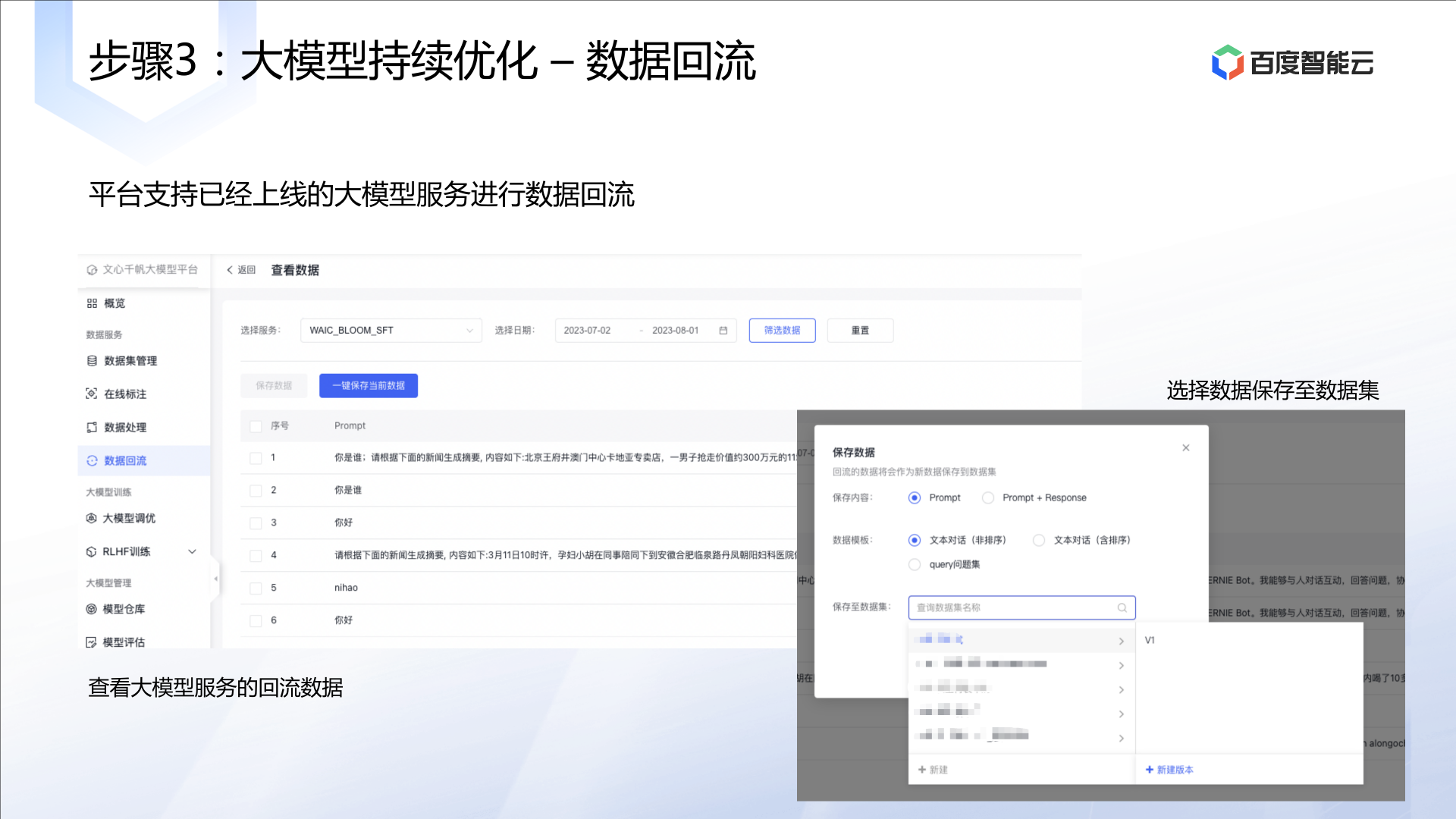The width and height of the screenshot is (1456, 819).
Task: Expand the third dataset list item chevron
Action: coord(1122,690)
